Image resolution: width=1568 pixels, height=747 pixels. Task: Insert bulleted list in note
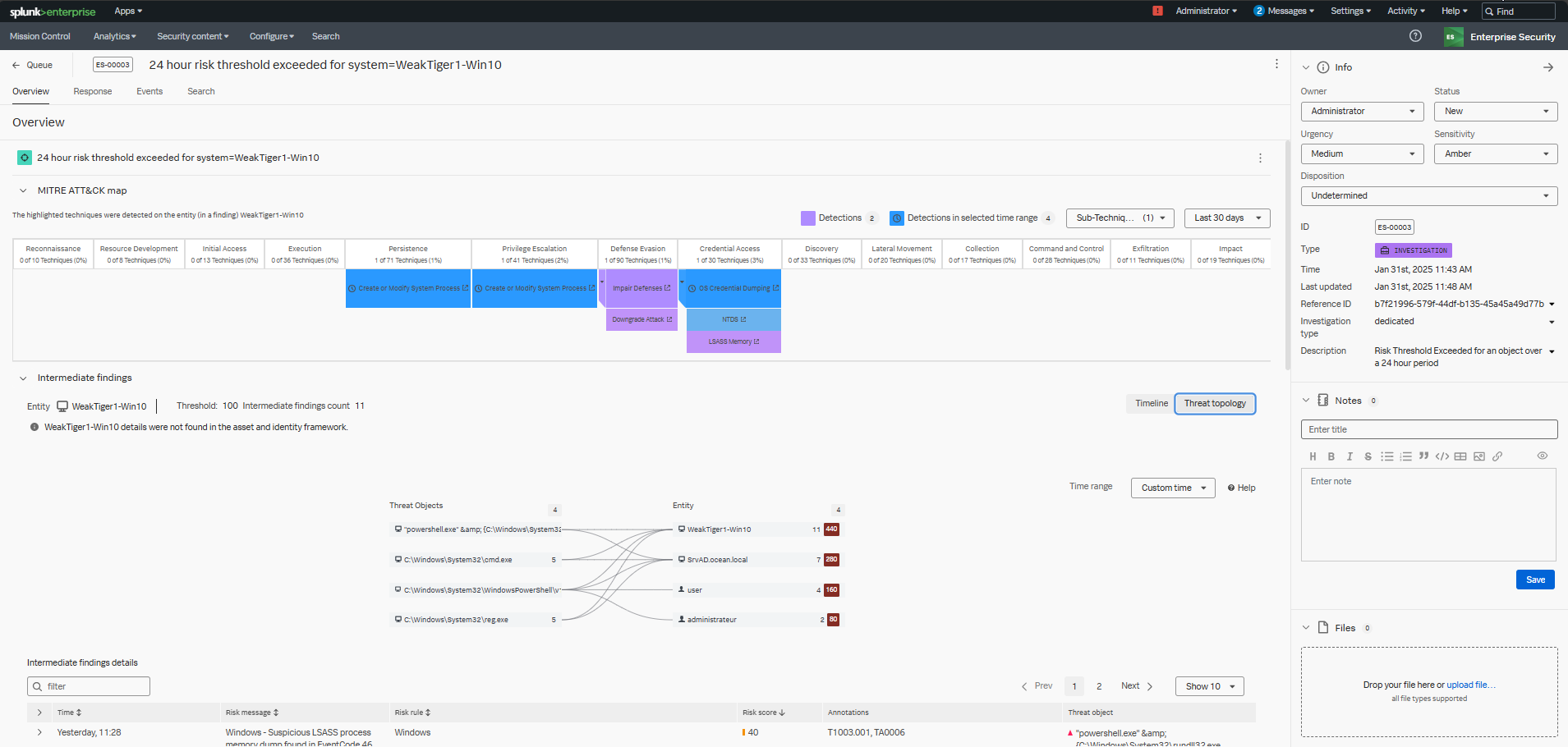[x=1387, y=456]
